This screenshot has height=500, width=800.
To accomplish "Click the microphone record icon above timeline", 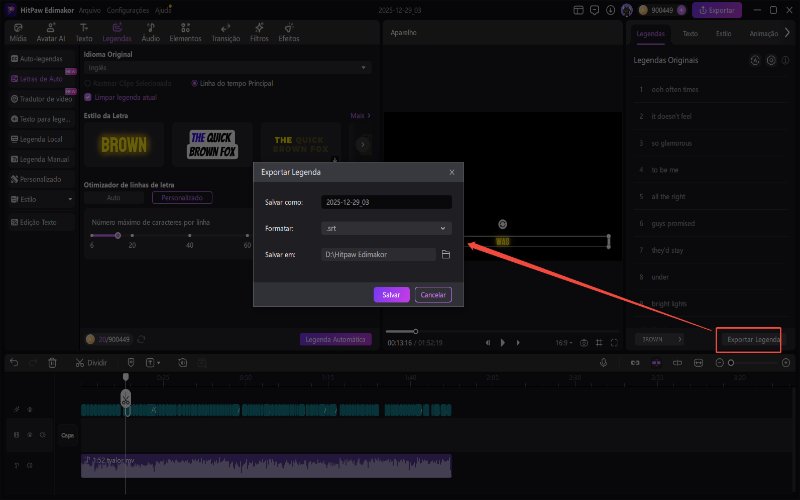I will click(x=605, y=362).
